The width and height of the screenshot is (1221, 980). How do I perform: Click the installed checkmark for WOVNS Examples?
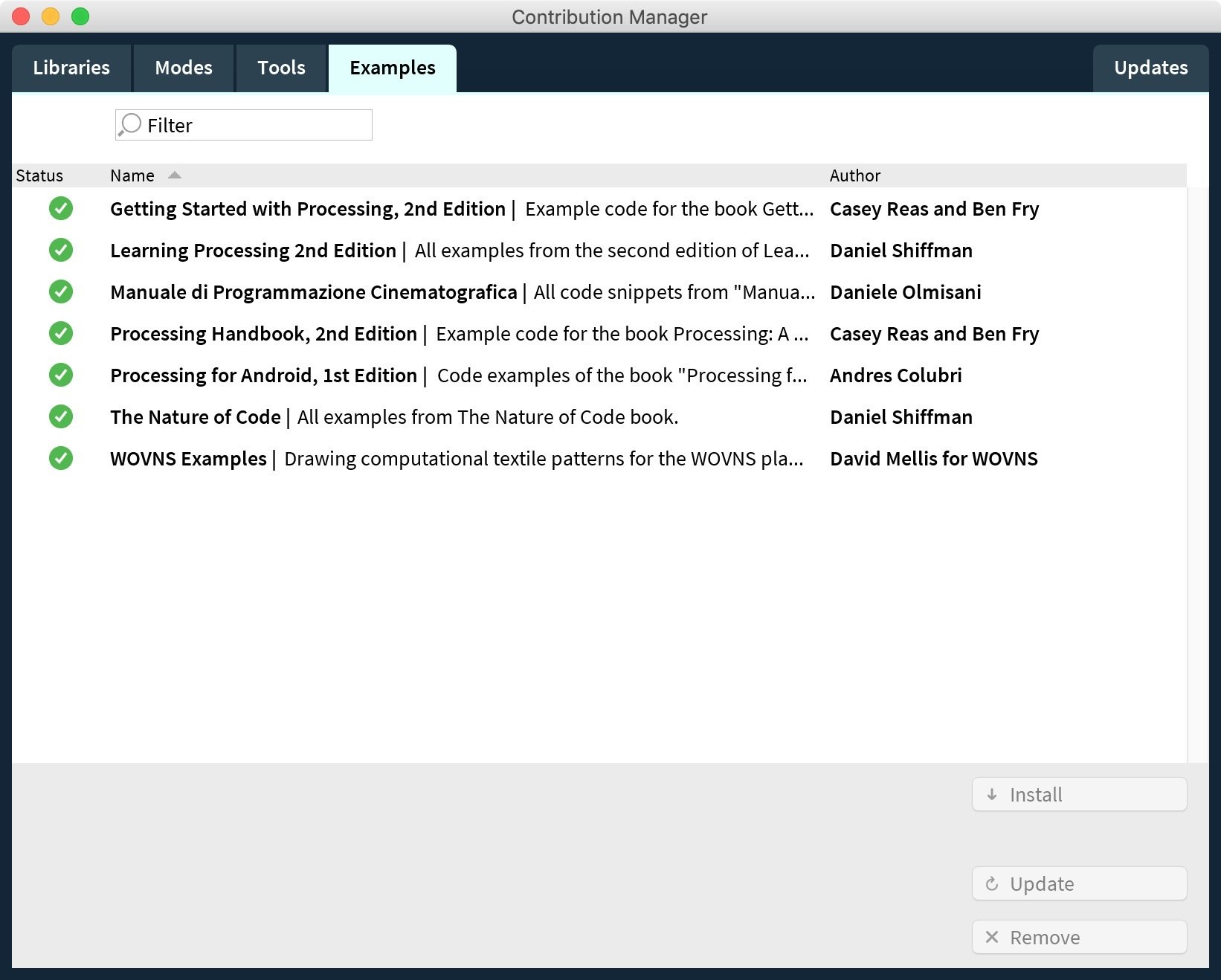tap(61, 459)
